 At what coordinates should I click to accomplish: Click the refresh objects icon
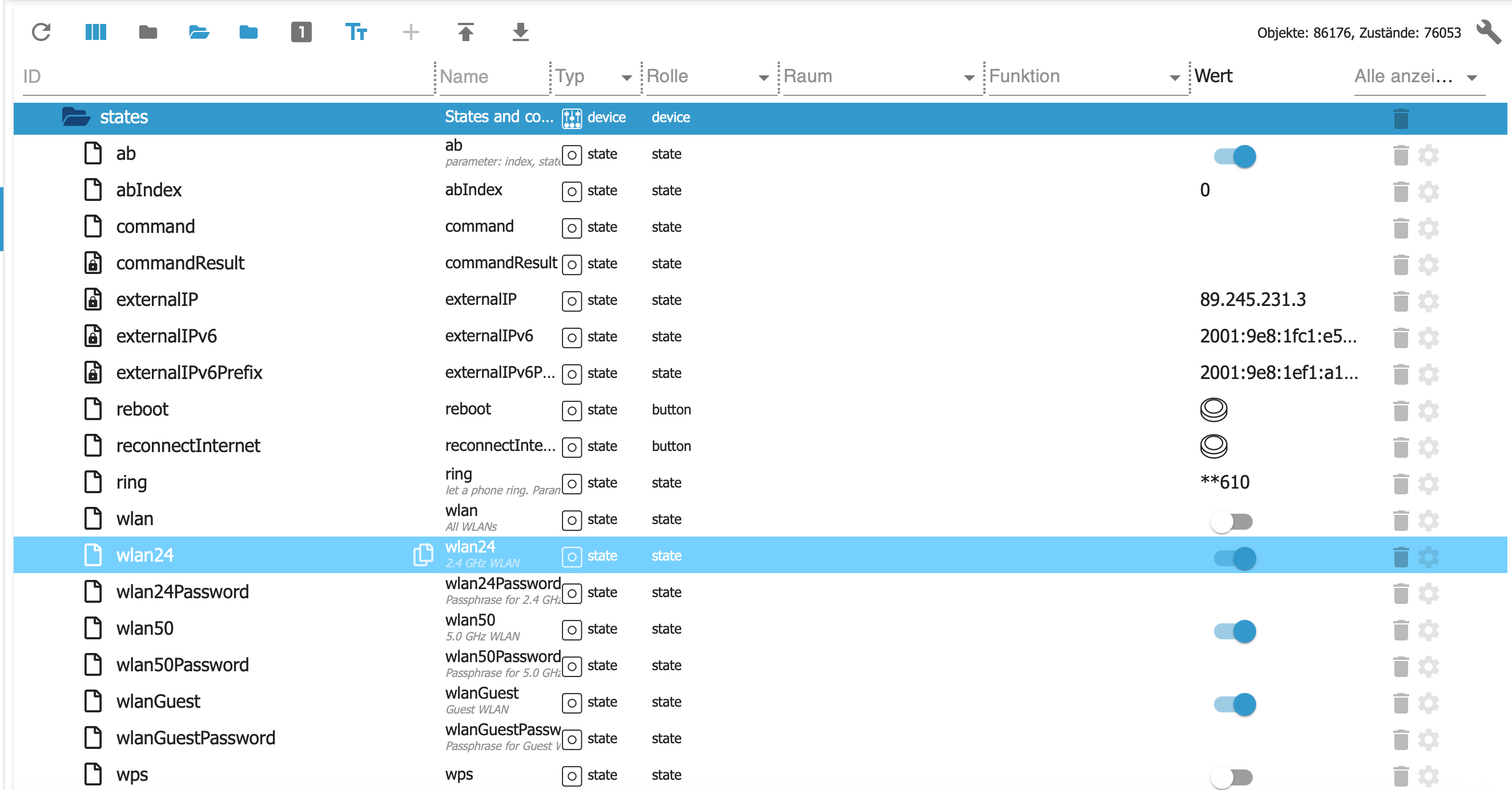click(x=41, y=32)
